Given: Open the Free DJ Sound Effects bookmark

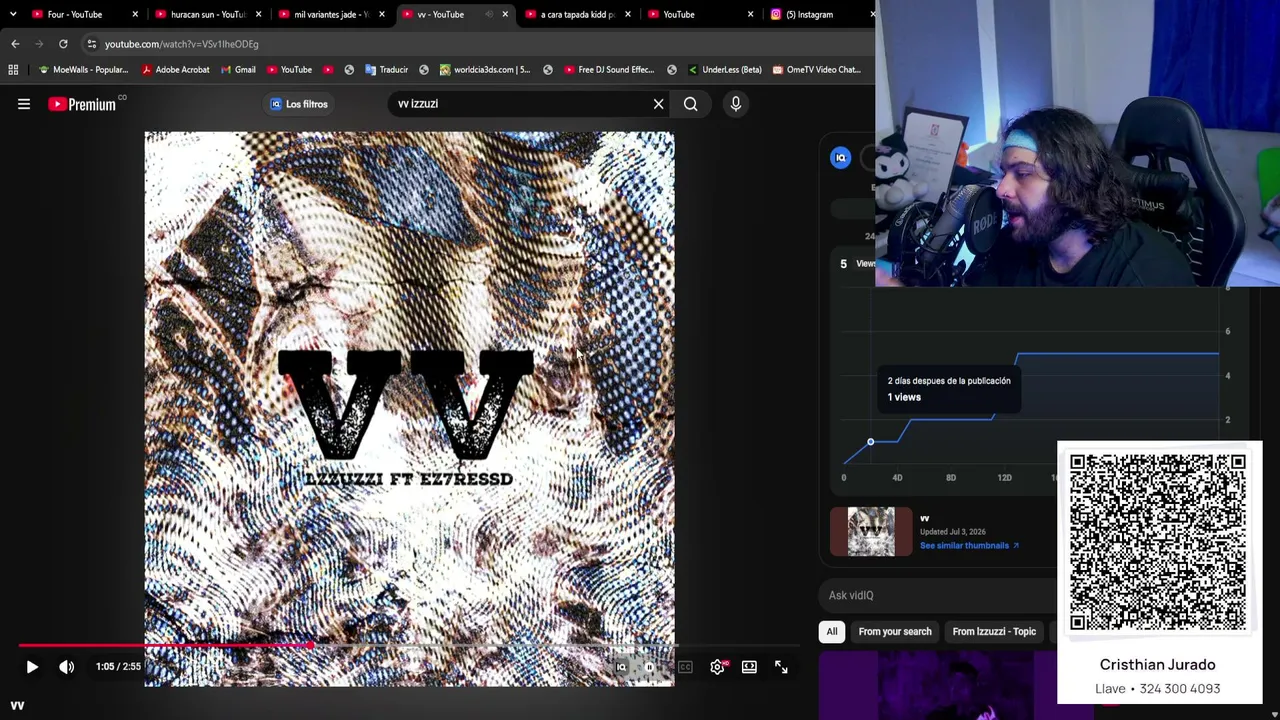Looking at the screenshot, I should coord(609,70).
